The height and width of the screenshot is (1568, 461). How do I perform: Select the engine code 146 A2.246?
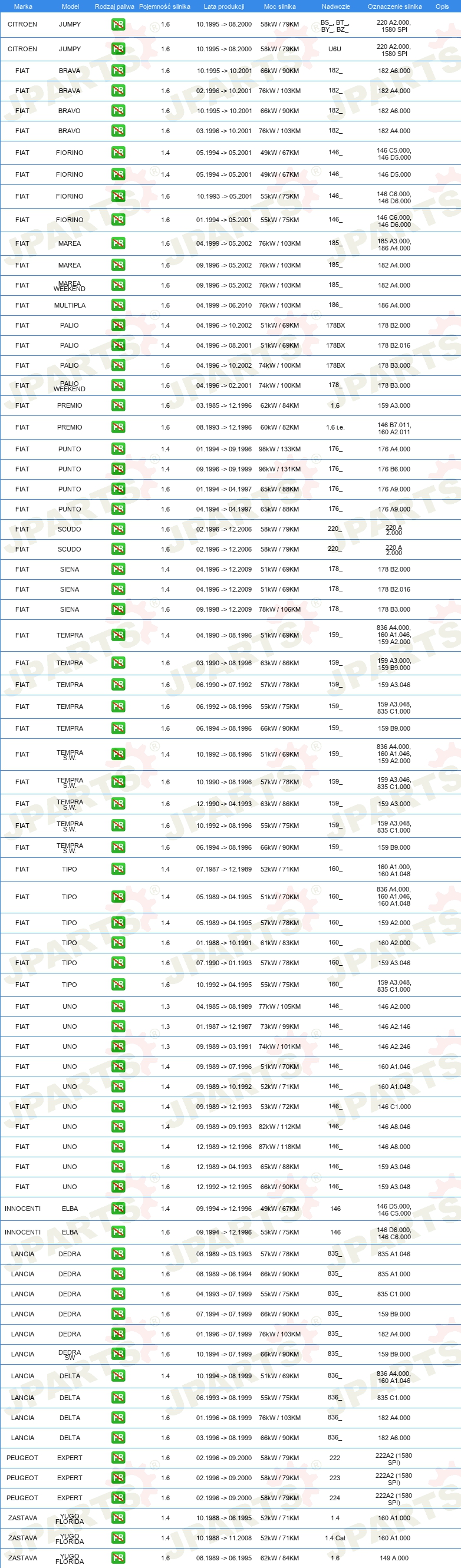(394, 1047)
